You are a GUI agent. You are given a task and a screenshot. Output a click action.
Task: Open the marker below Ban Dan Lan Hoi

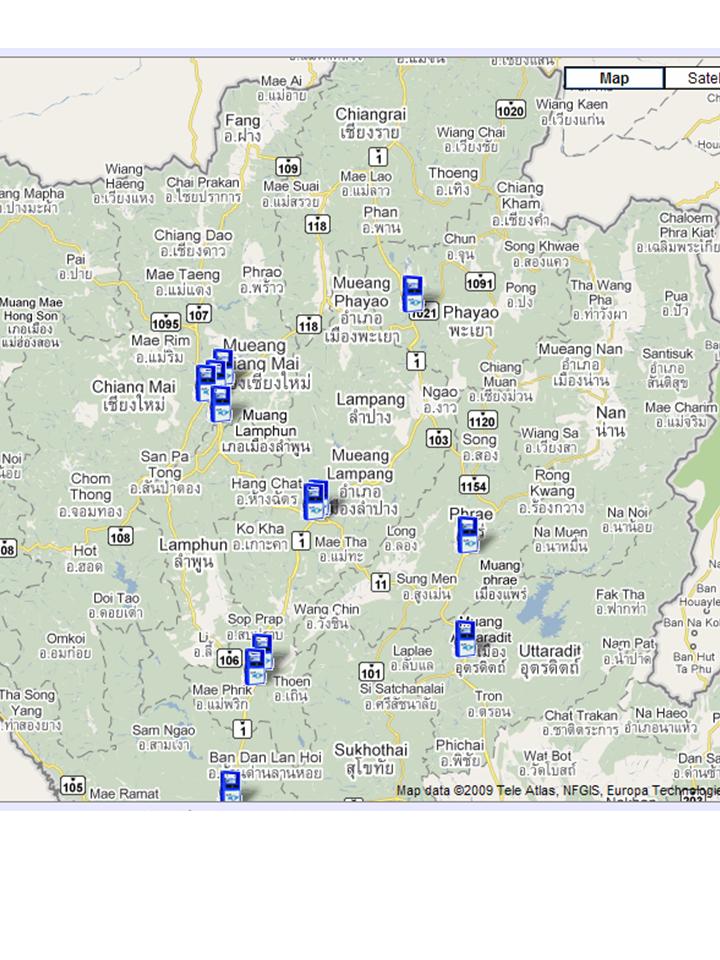click(230, 787)
